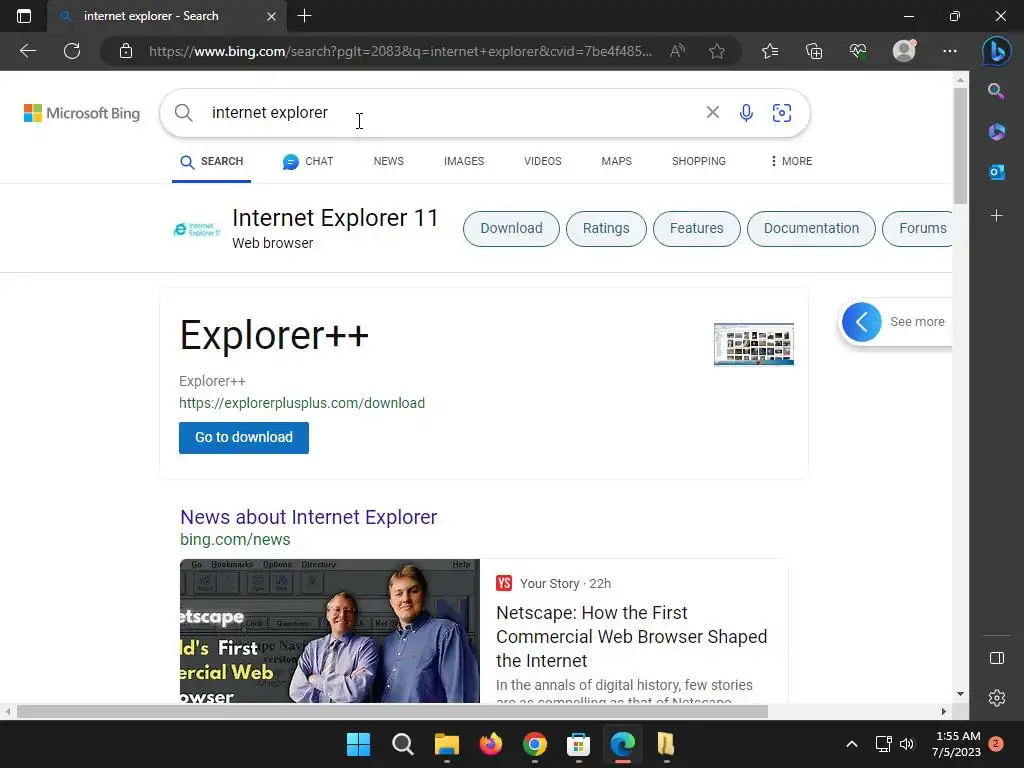Open visual search camera icon

[x=782, y=113]
